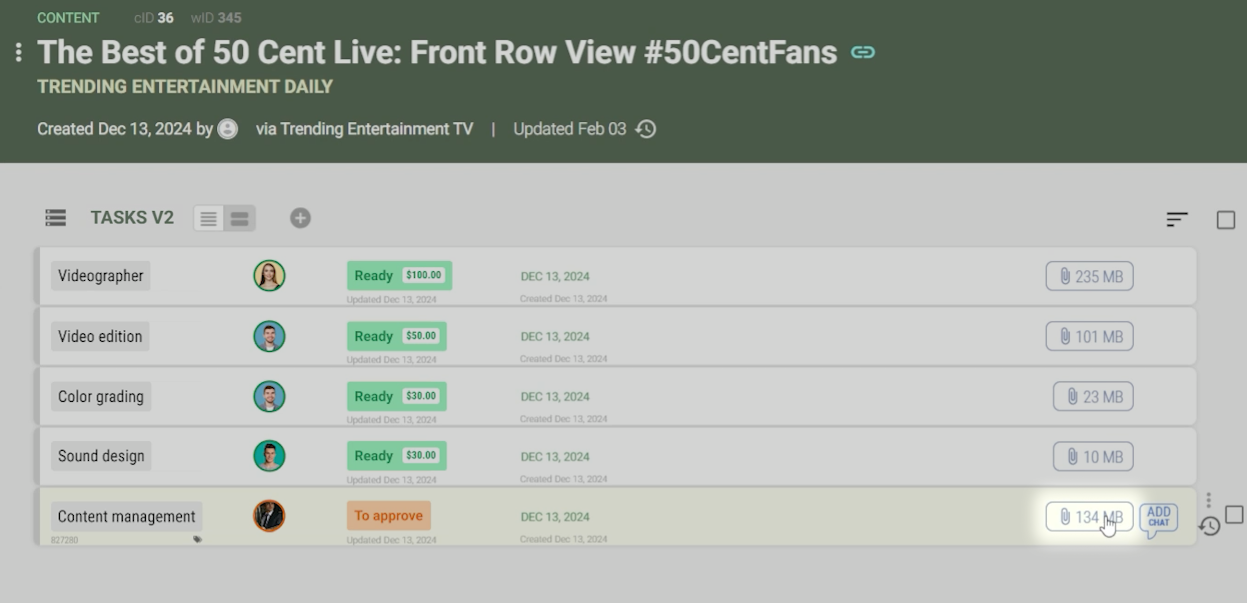Viewport: 1247px width, 603px height.
Task: Open update history next to Updated Feb 03
Action: tap(646, 129)
